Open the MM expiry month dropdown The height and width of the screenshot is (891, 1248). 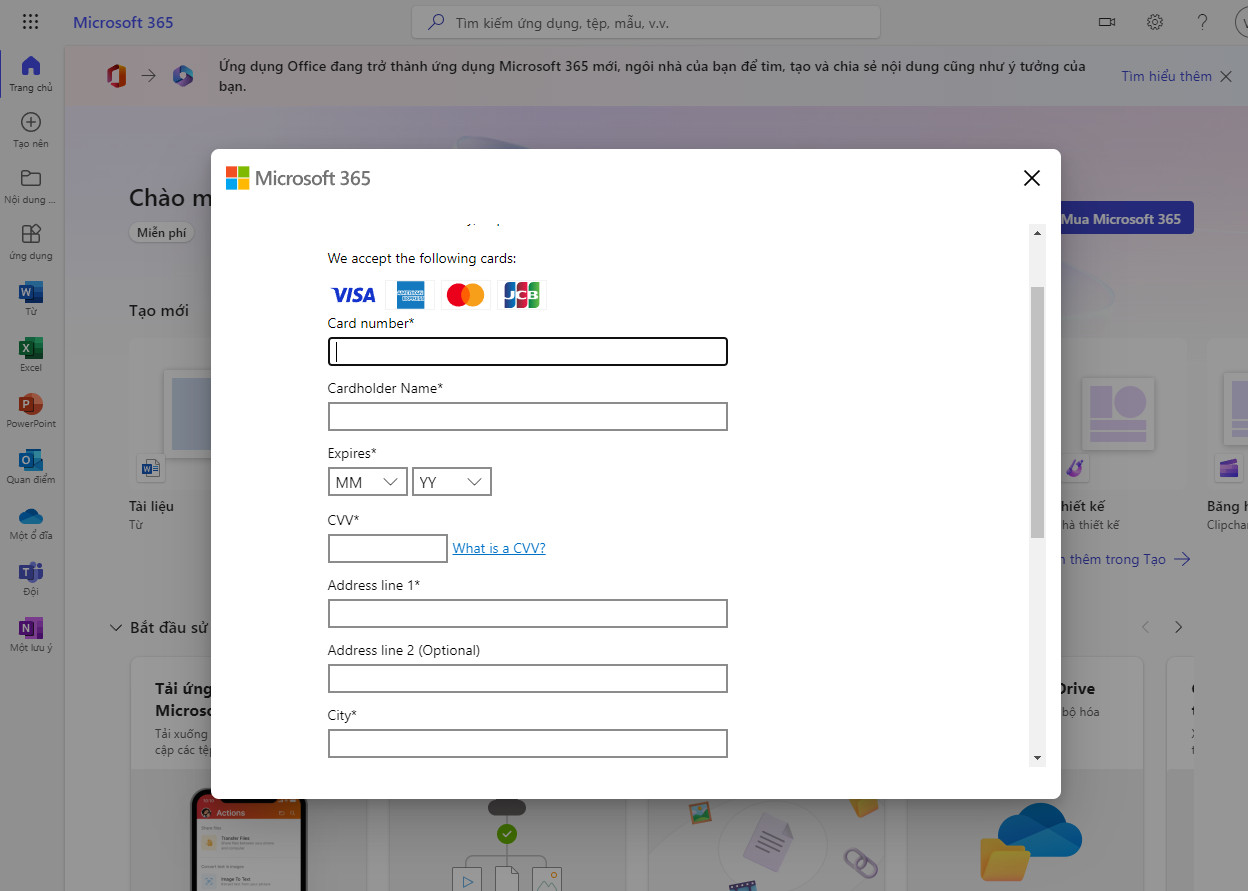click(x=367, y=482)
